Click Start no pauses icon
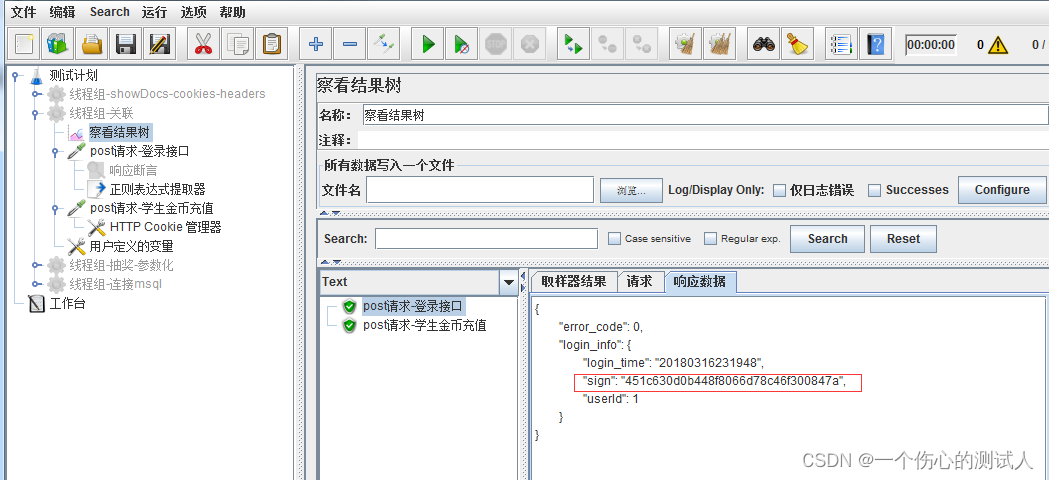The image size is (1049, 480). coord(462,45)
